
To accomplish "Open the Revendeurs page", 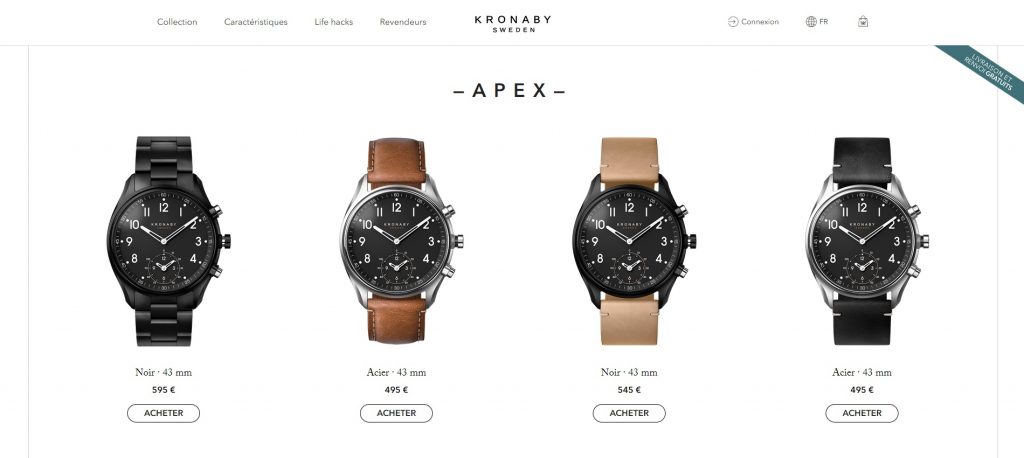I will pyautogui.click(x=403, y=22).
